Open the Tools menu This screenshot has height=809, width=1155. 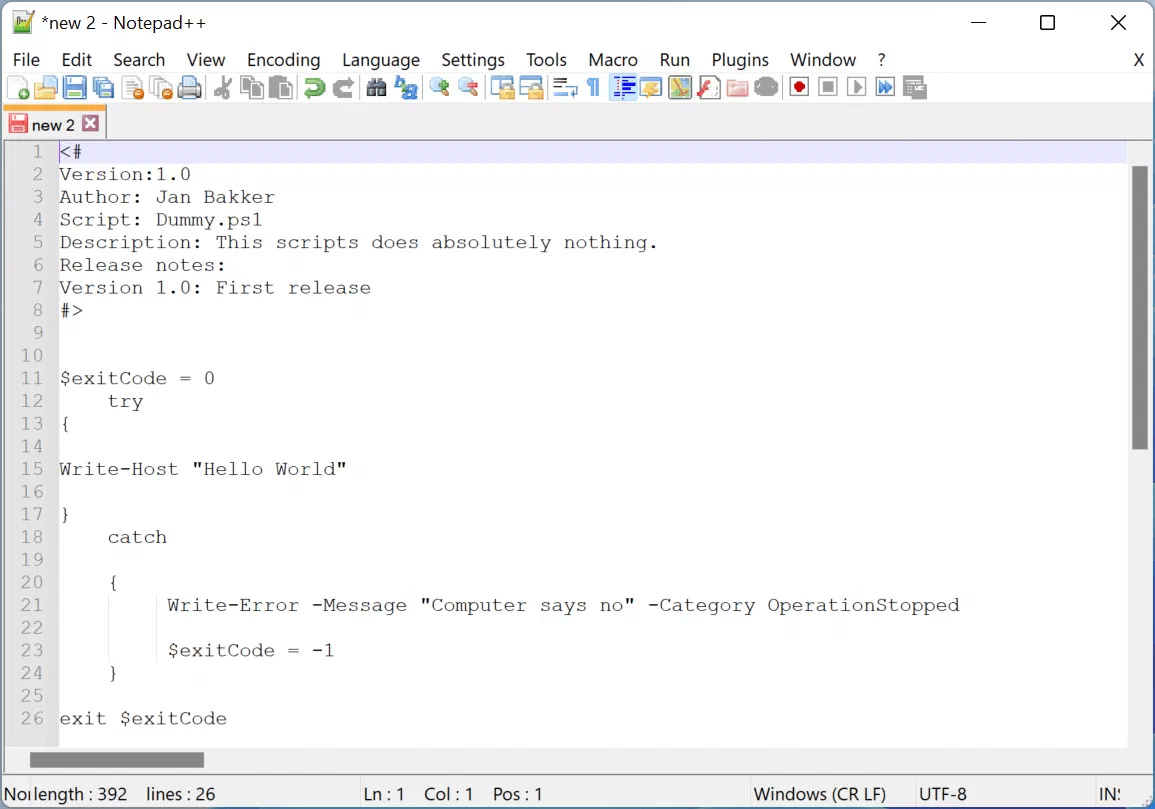pyautogui.click(x=546, y=60)
